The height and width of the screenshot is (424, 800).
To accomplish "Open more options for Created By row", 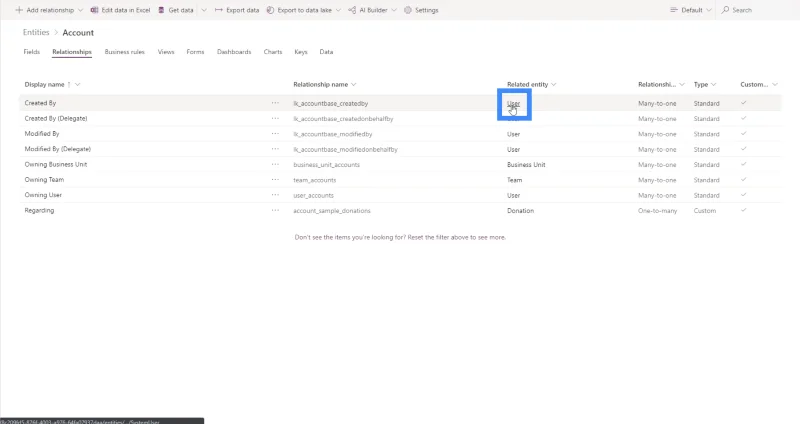I will coord(276,103).
